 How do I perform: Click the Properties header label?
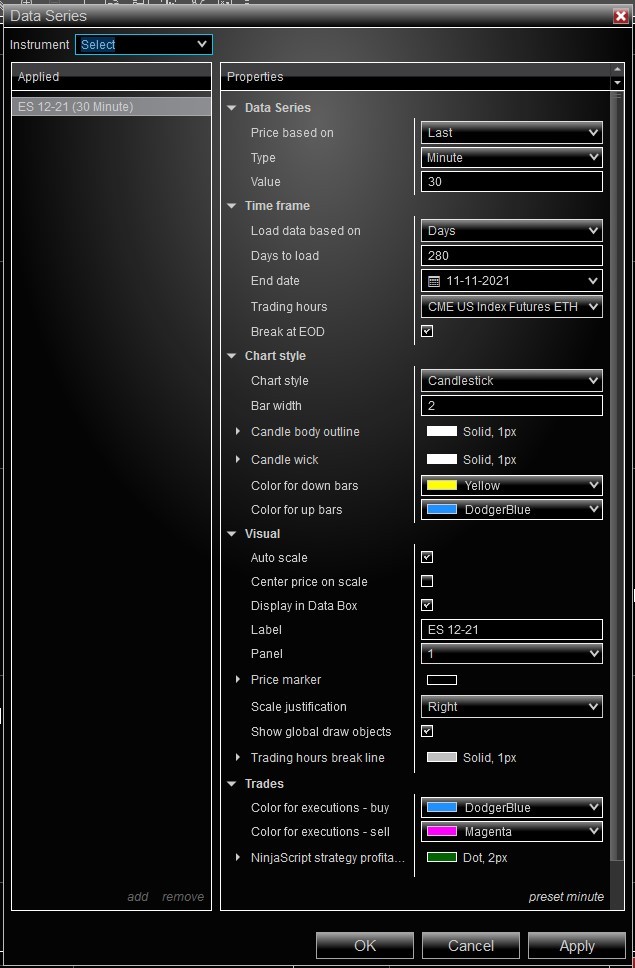pyautogui.click(x=255, y=77)
